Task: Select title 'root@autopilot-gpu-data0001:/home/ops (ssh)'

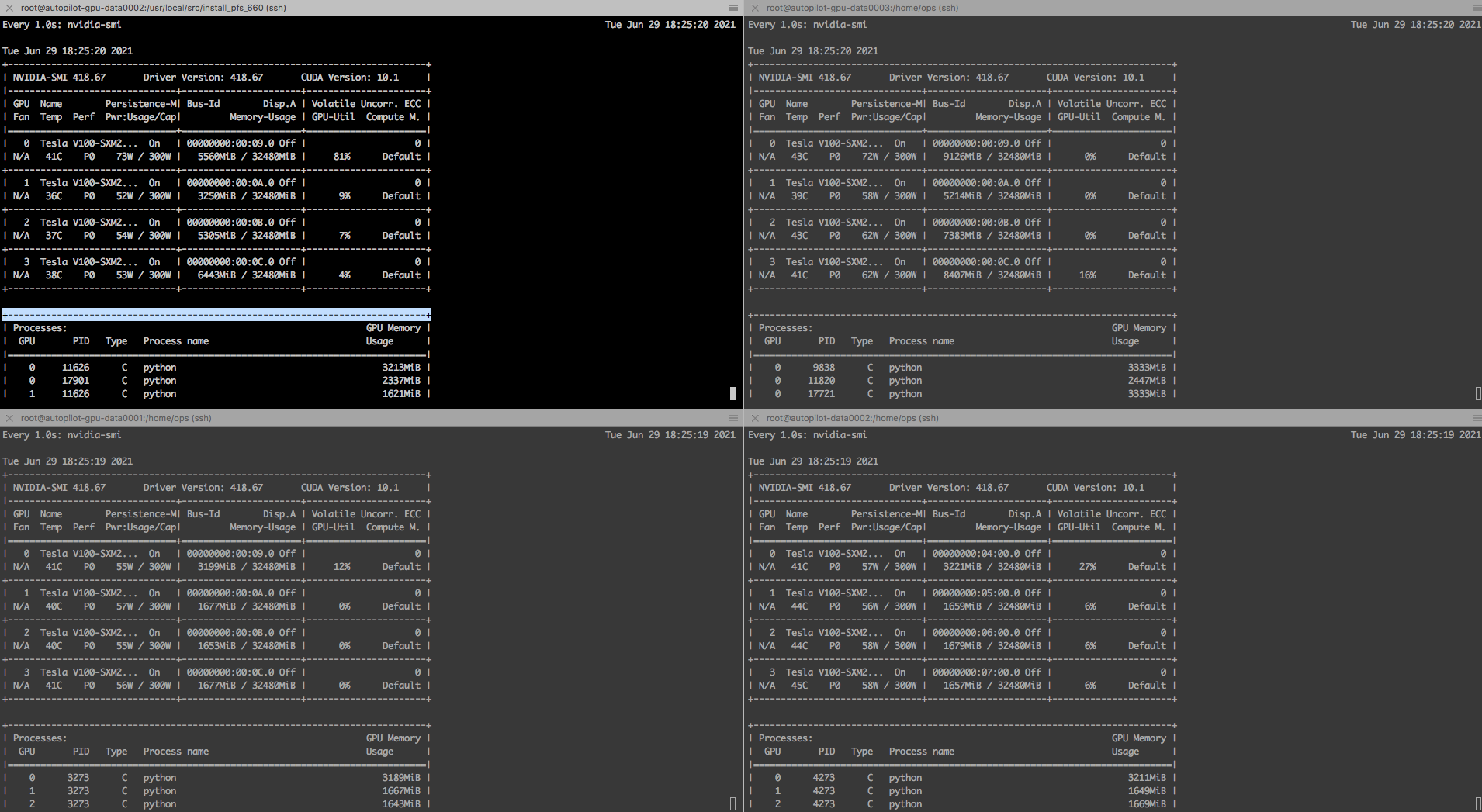Action: 116,418
